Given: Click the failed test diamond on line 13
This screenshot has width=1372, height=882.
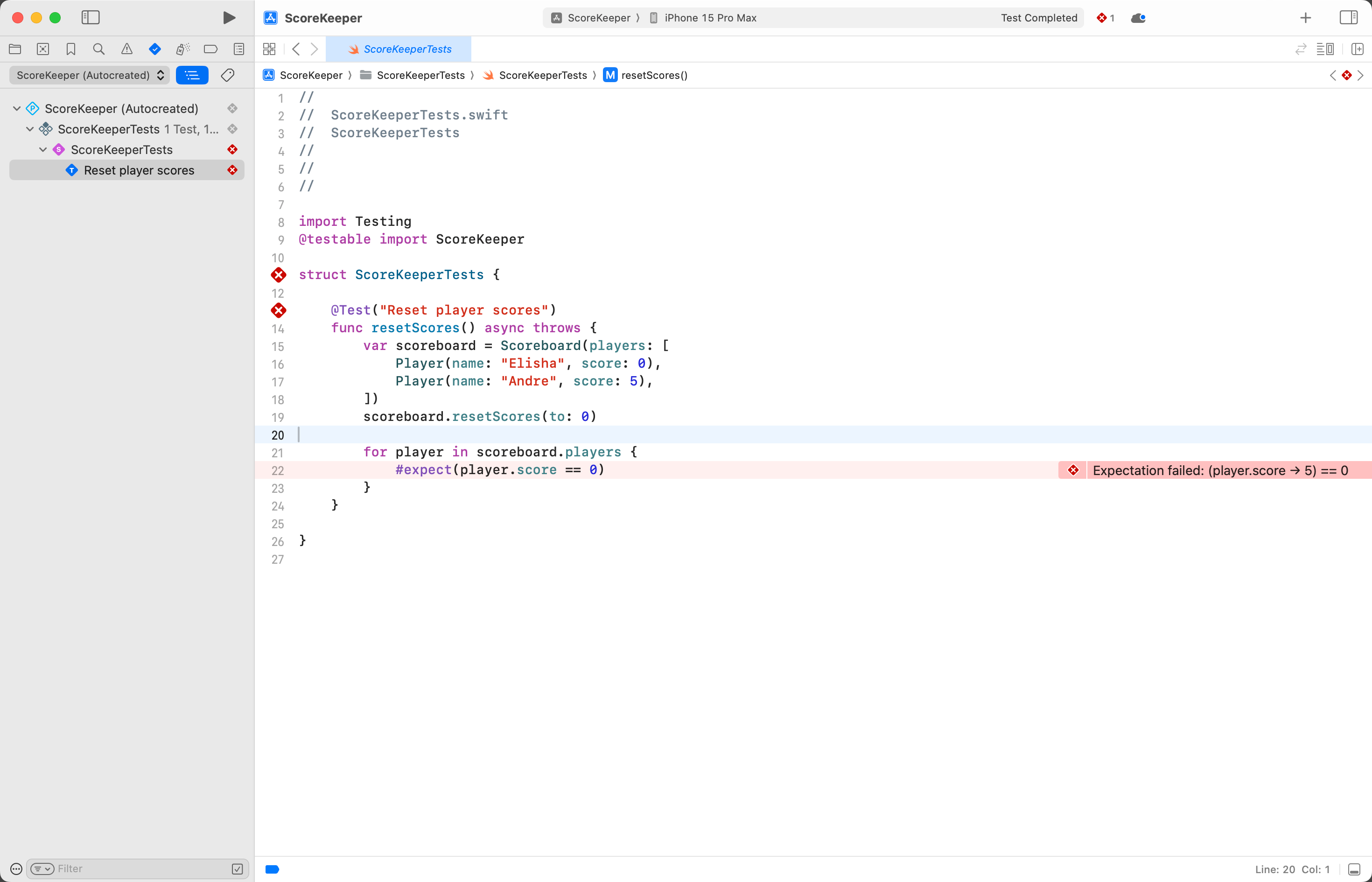Looking at the screenshot, I should point(278,310).
